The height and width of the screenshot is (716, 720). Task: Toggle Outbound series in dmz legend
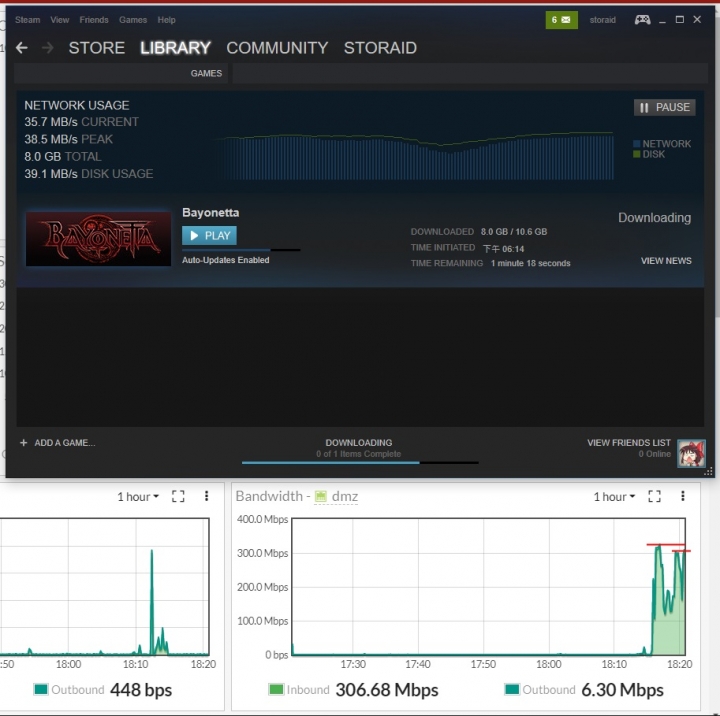[x=540, y=690]
